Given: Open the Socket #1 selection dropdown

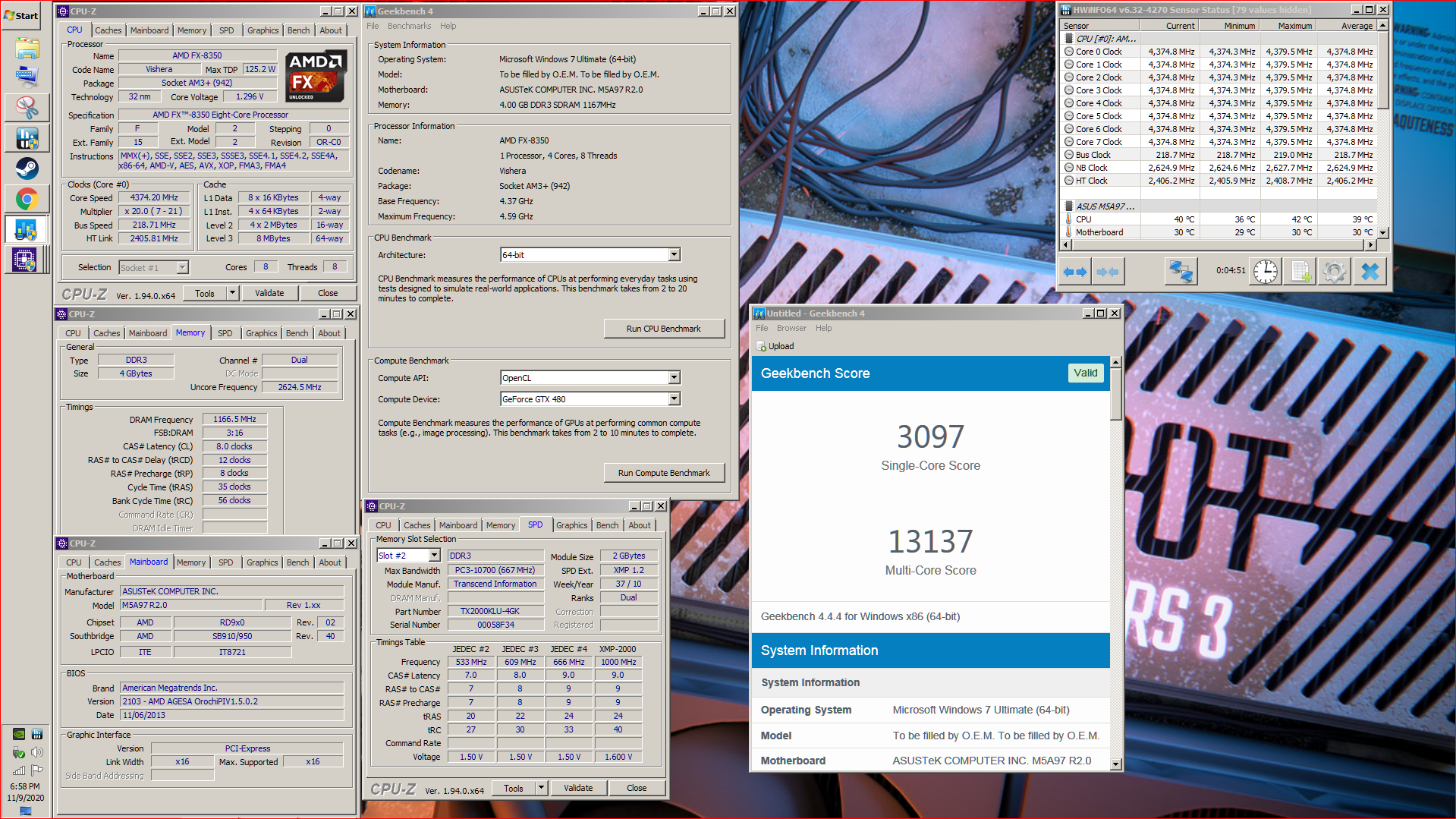Looking at the screenshot, I should 182,267.
